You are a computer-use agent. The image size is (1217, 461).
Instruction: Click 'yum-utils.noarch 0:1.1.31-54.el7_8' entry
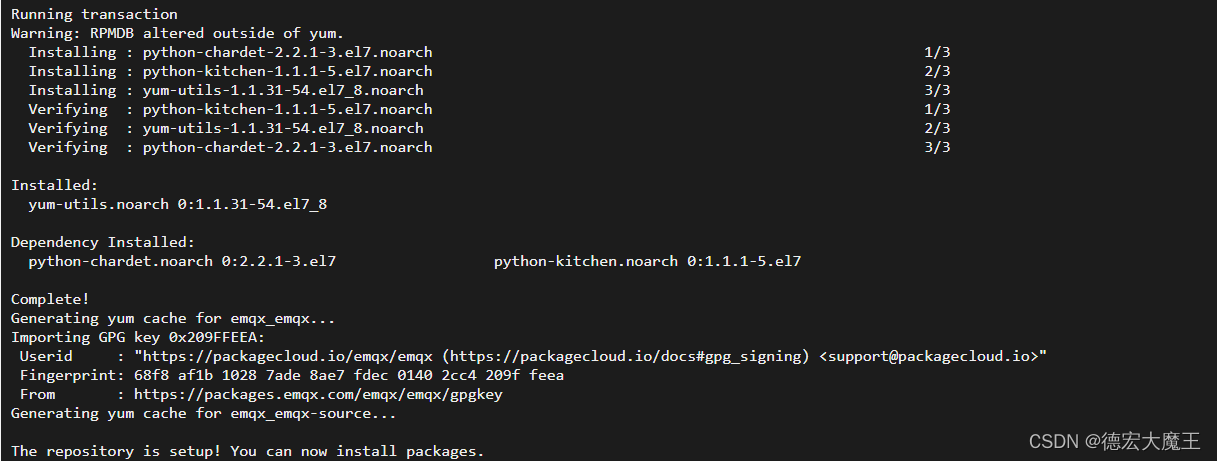pos(178,204)
